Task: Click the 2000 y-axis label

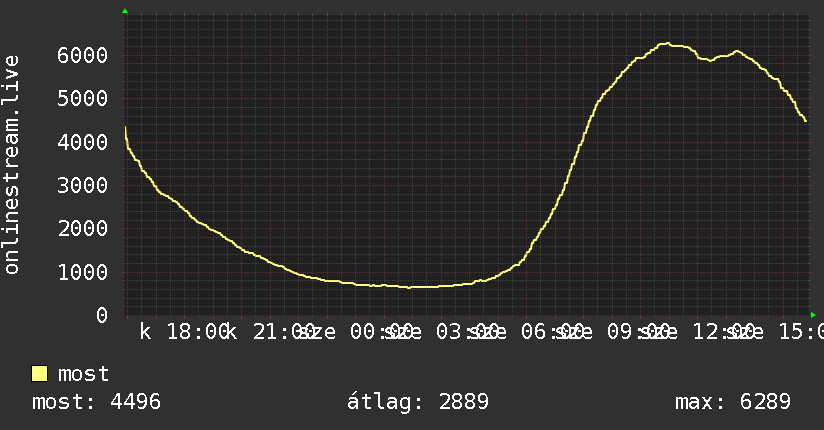Action: point(83,228)
